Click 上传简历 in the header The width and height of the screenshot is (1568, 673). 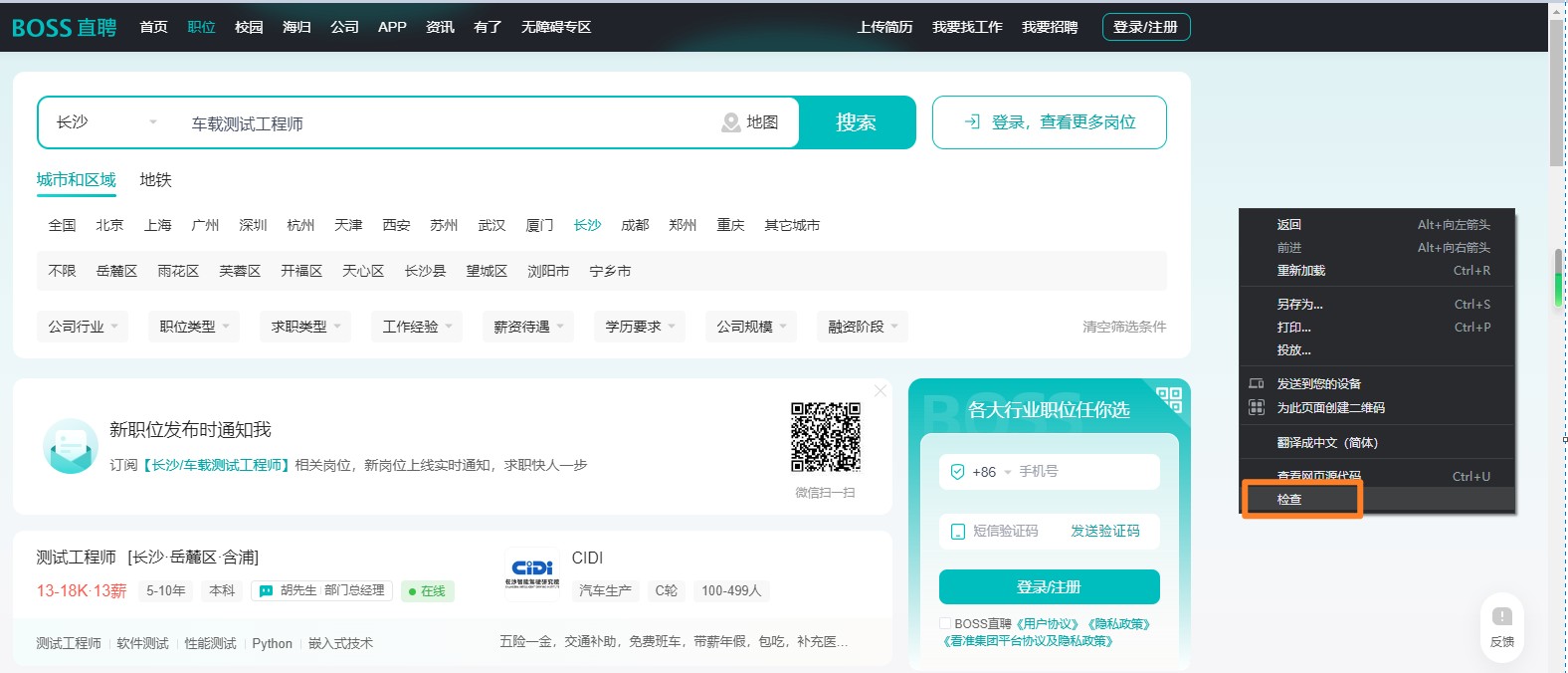[x=884, y=27]
